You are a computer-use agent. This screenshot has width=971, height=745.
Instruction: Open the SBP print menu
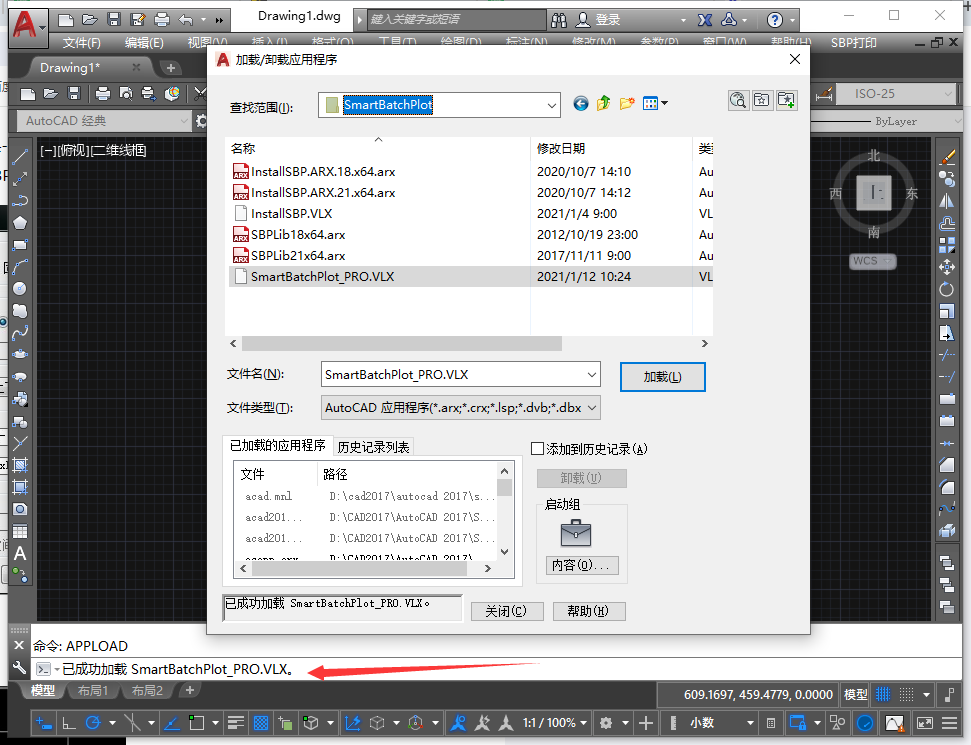(854, 43)
